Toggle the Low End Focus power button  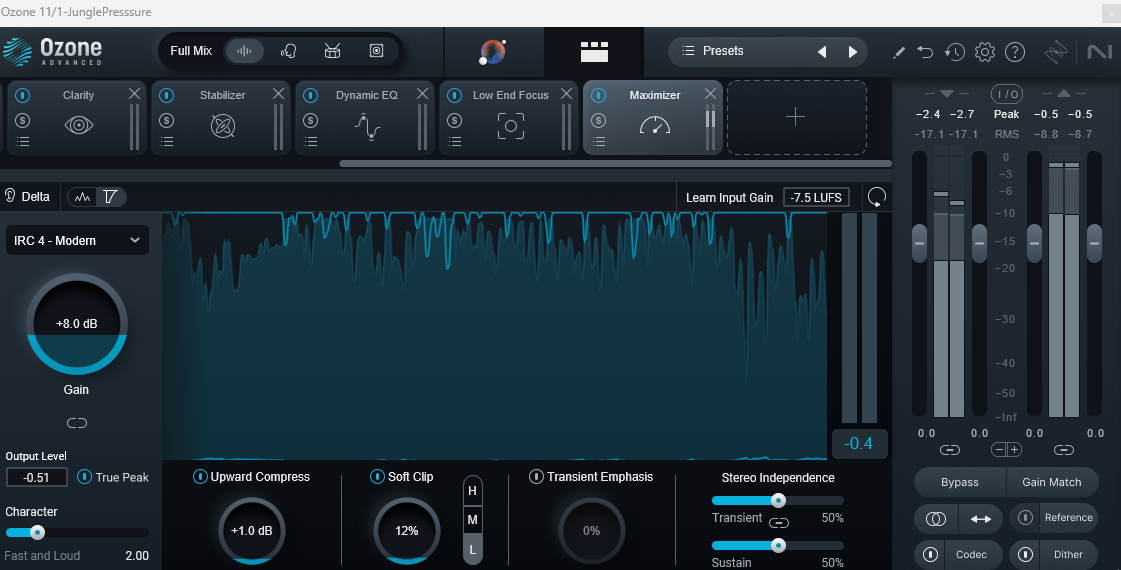coord(455,95)
